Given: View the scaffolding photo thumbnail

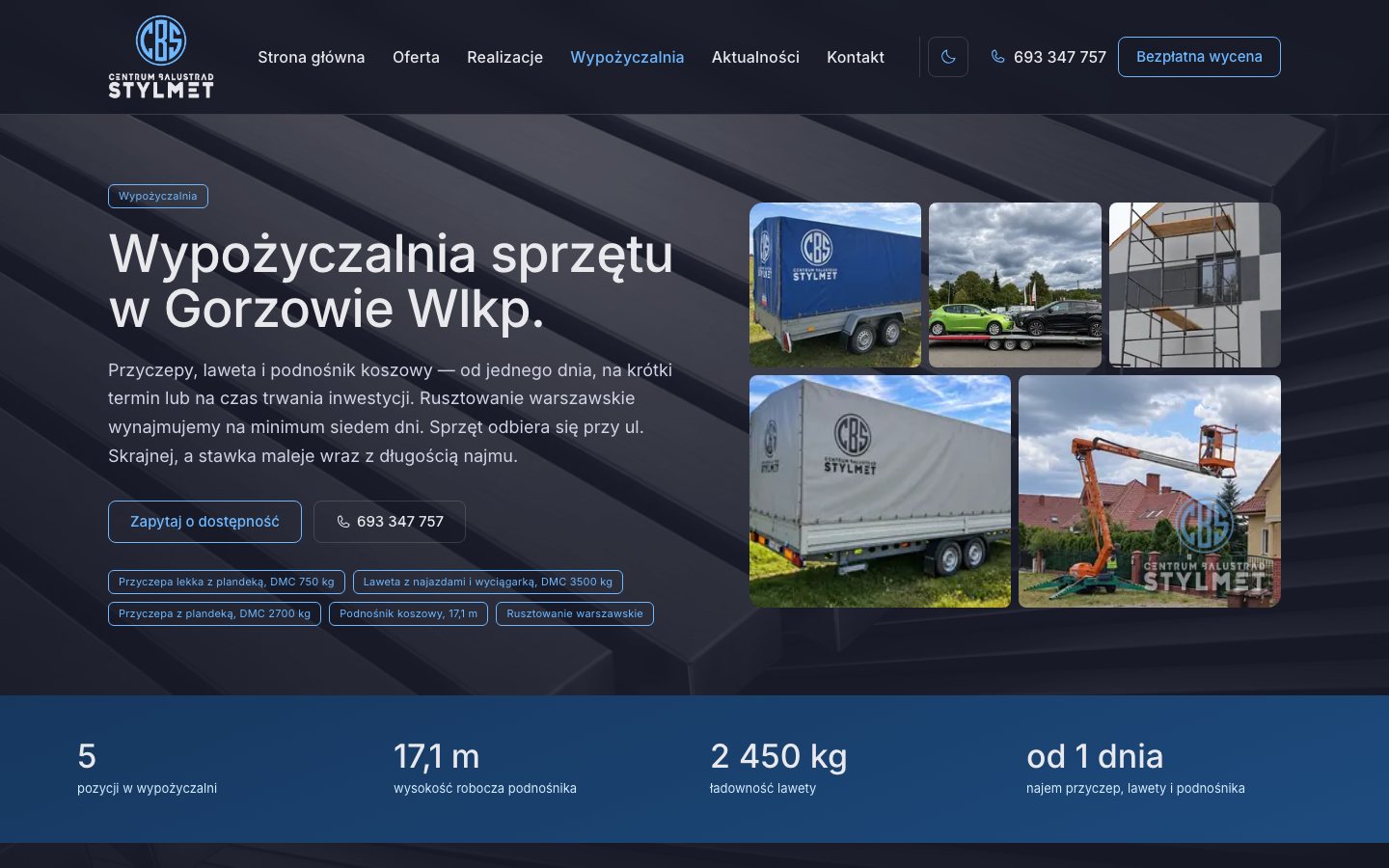Looking at the screenshot, I should [x=1195, y=285].
